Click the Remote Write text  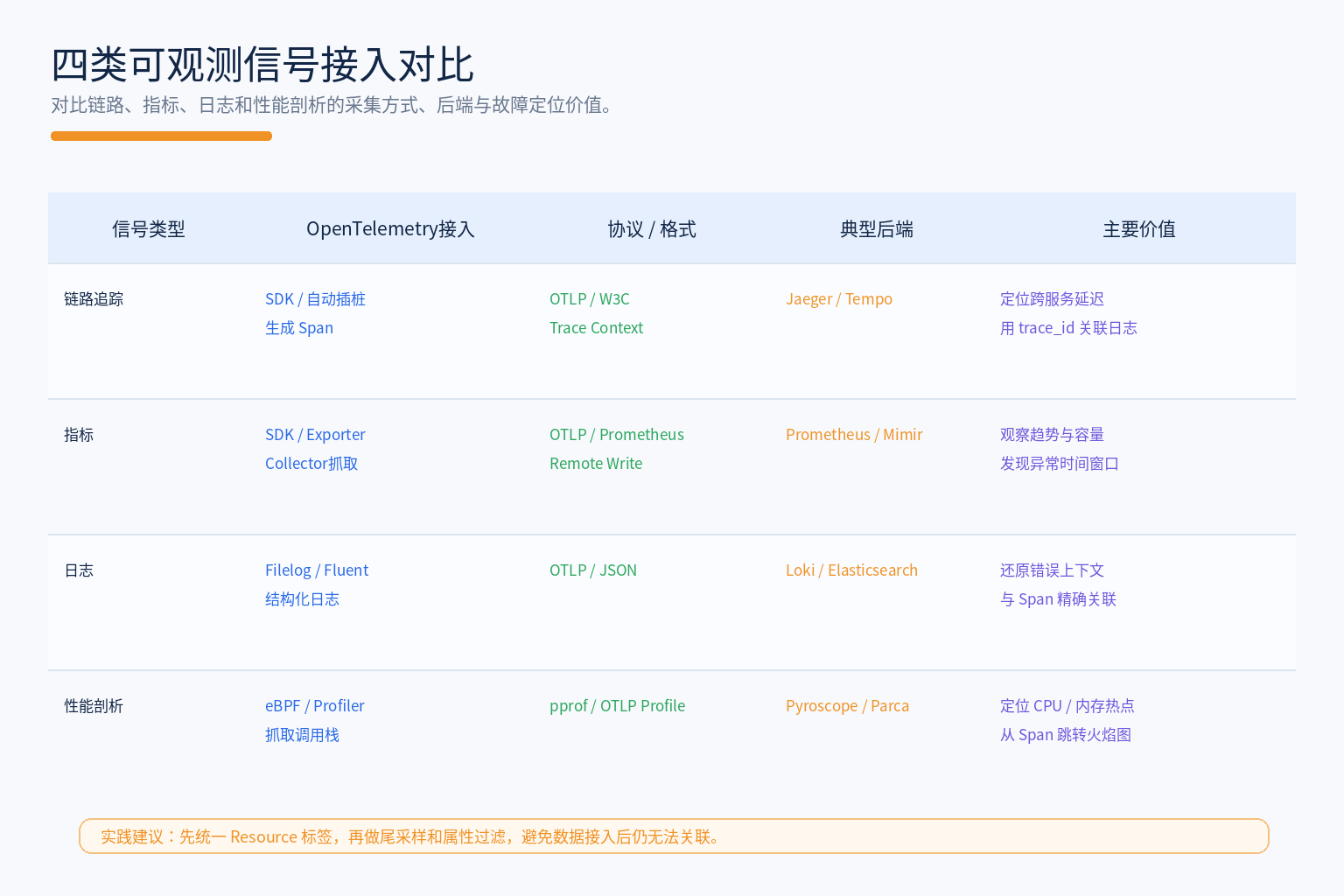596,464
